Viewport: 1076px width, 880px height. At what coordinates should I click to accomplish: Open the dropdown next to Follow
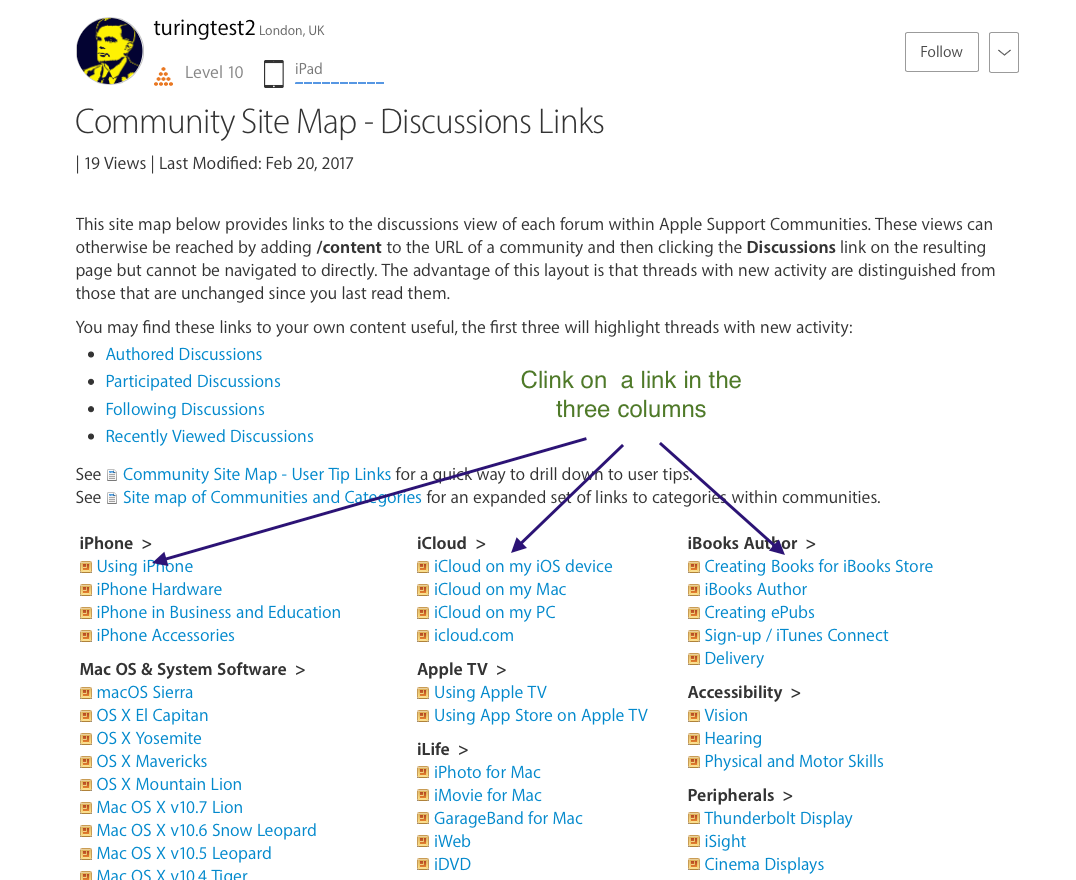(x=1004, y=52)
